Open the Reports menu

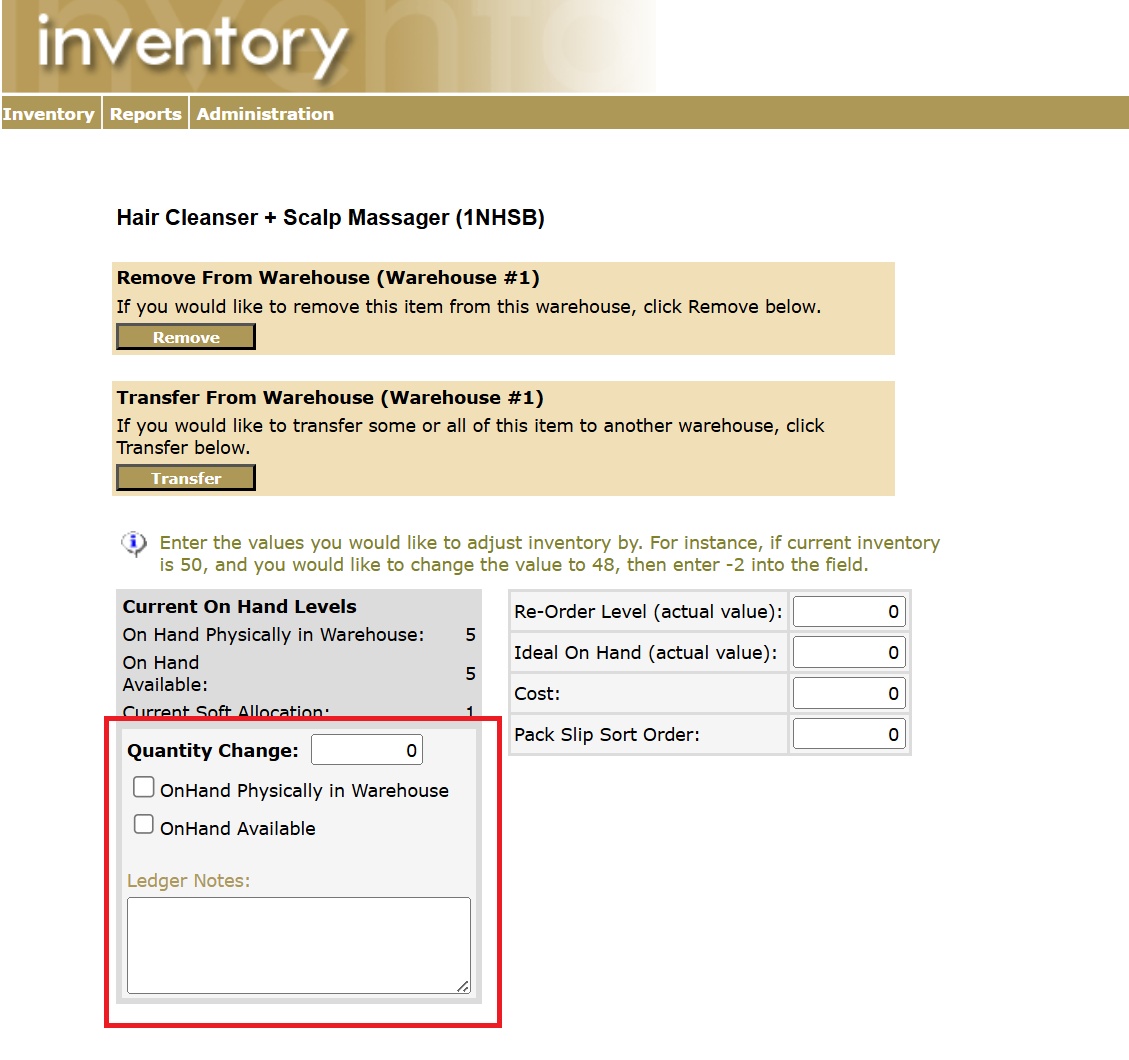[x=145, y=113]
